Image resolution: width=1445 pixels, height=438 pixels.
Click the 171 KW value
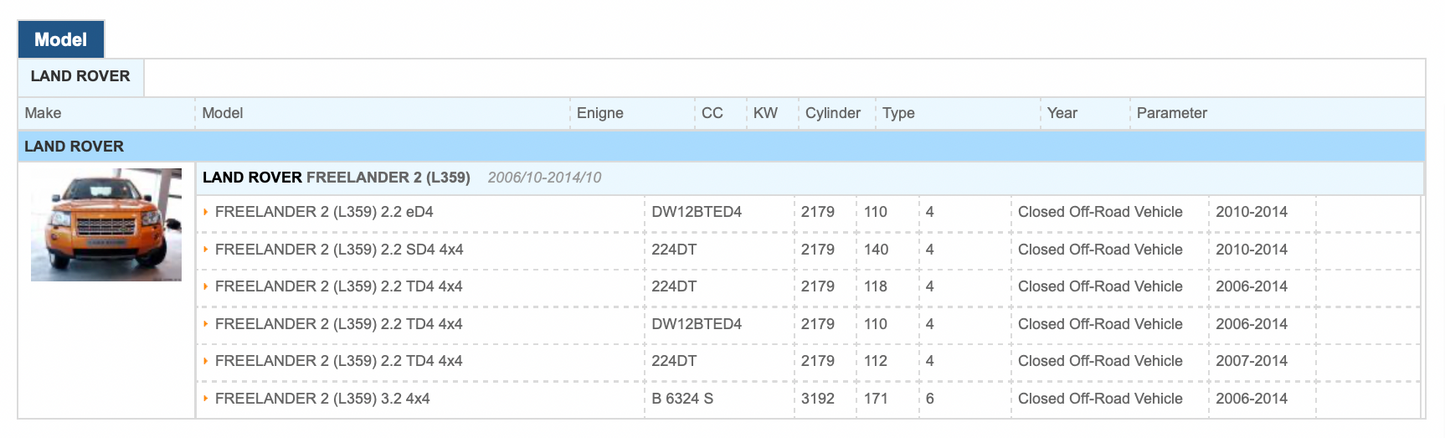[876, 398]
